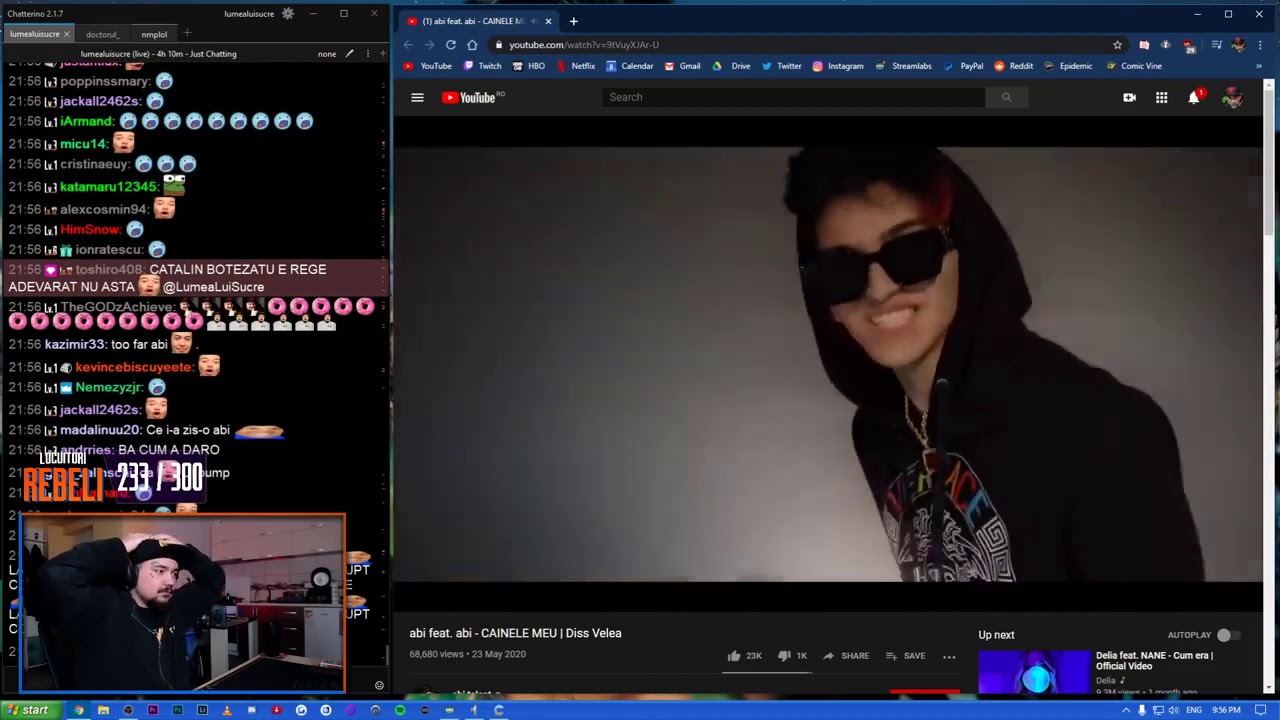Click the moderation pencil icon in Chatterino
The height and width of the screenshot is (720, 1280).
[349, 54]
